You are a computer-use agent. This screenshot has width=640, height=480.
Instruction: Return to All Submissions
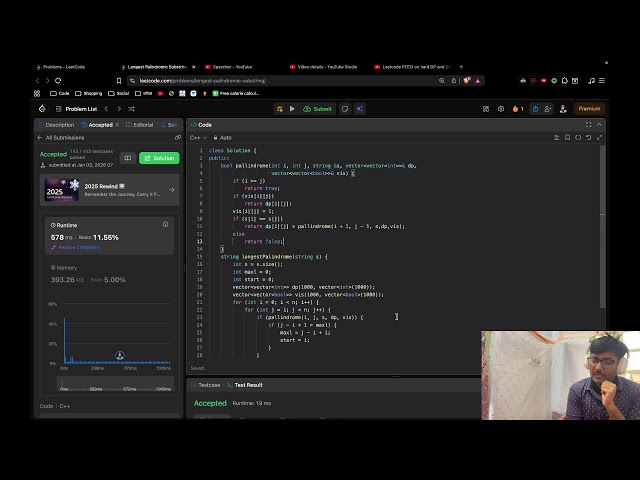click(61, 138)
